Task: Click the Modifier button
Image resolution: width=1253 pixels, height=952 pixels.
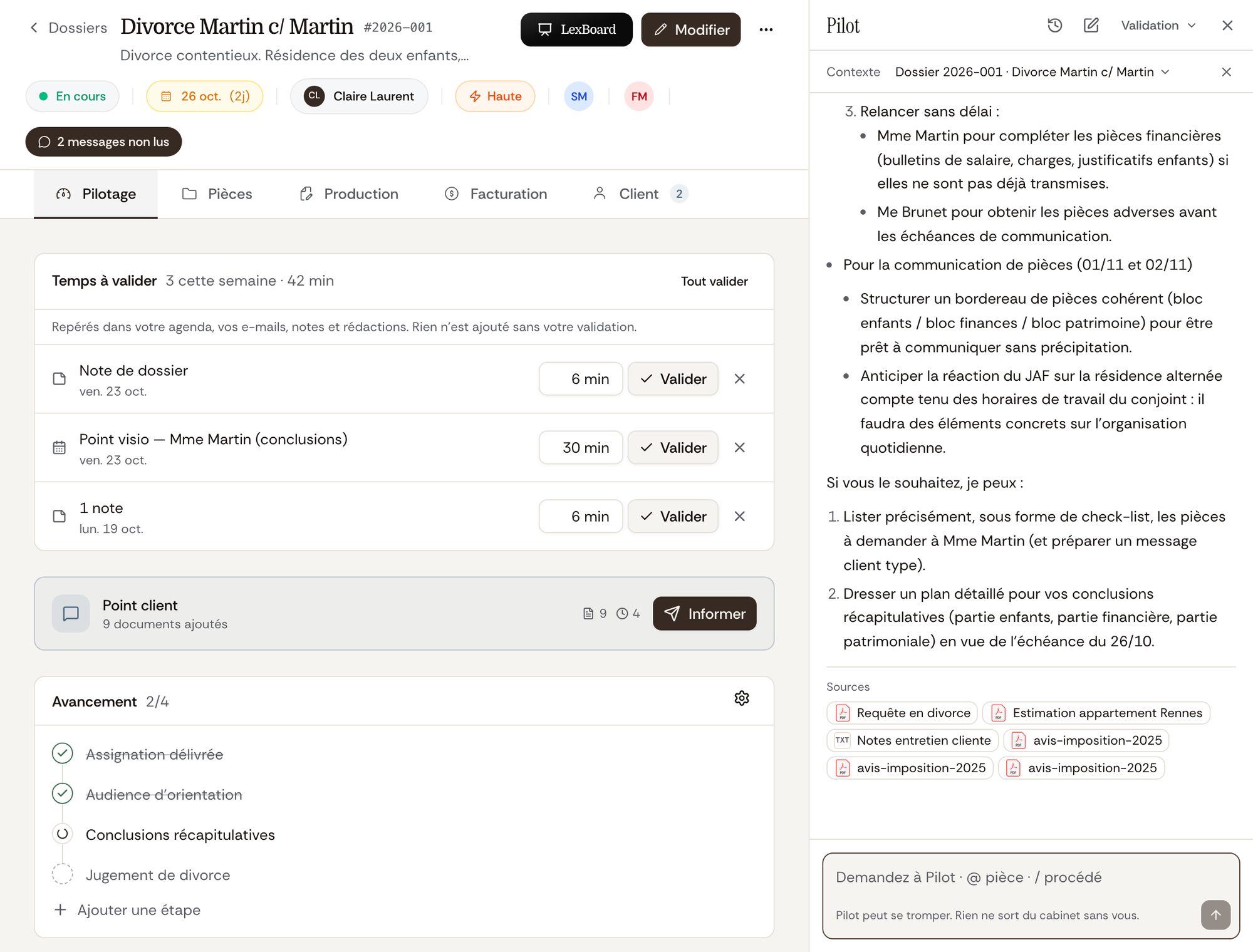Action: (691, 29)
